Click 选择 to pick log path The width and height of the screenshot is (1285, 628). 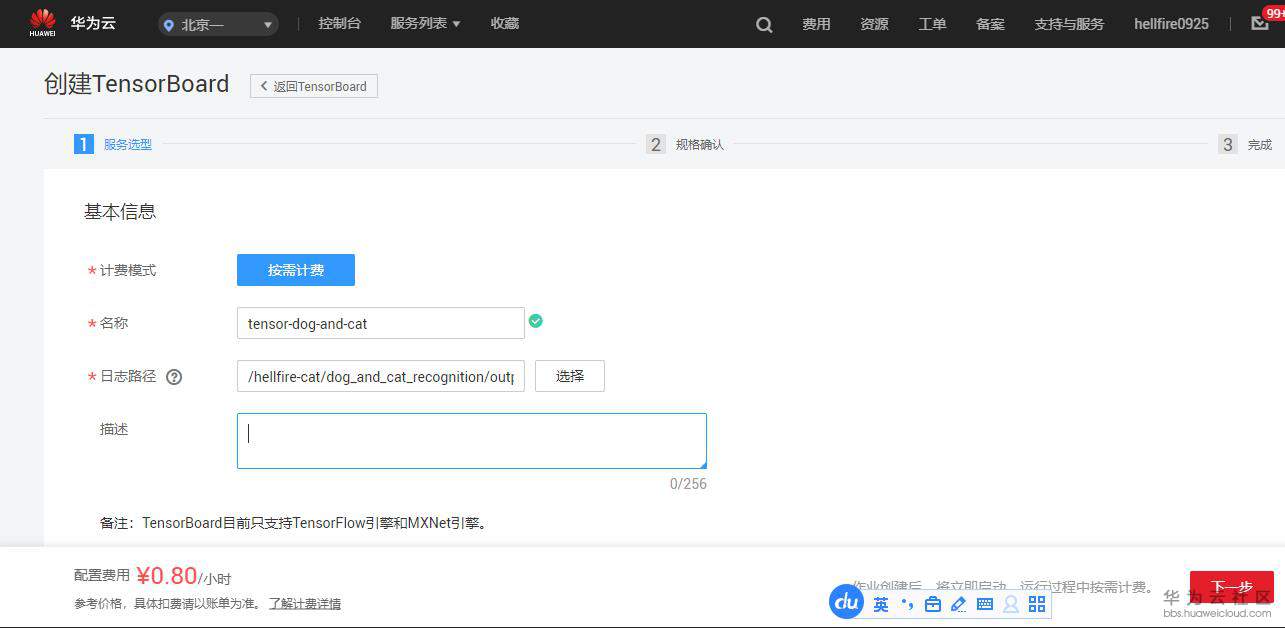pos(570,376)
